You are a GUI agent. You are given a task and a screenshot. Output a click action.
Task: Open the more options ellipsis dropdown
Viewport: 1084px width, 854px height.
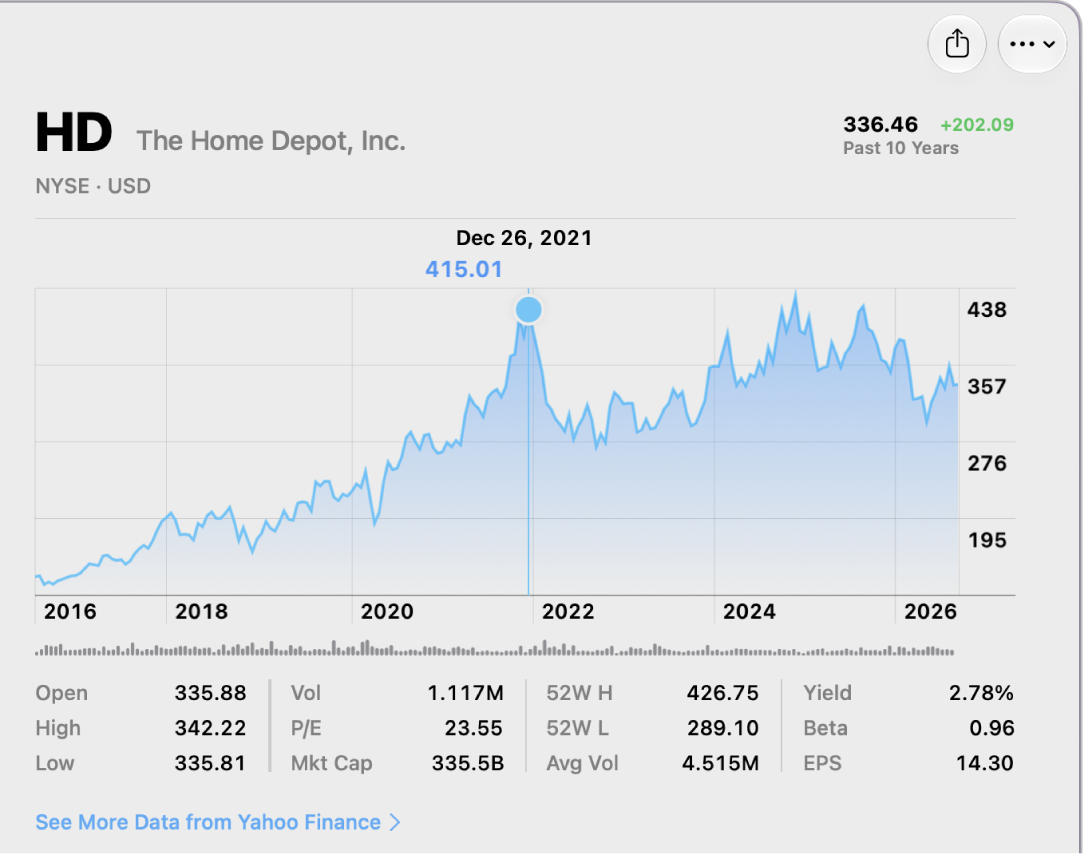point(1032,44)
